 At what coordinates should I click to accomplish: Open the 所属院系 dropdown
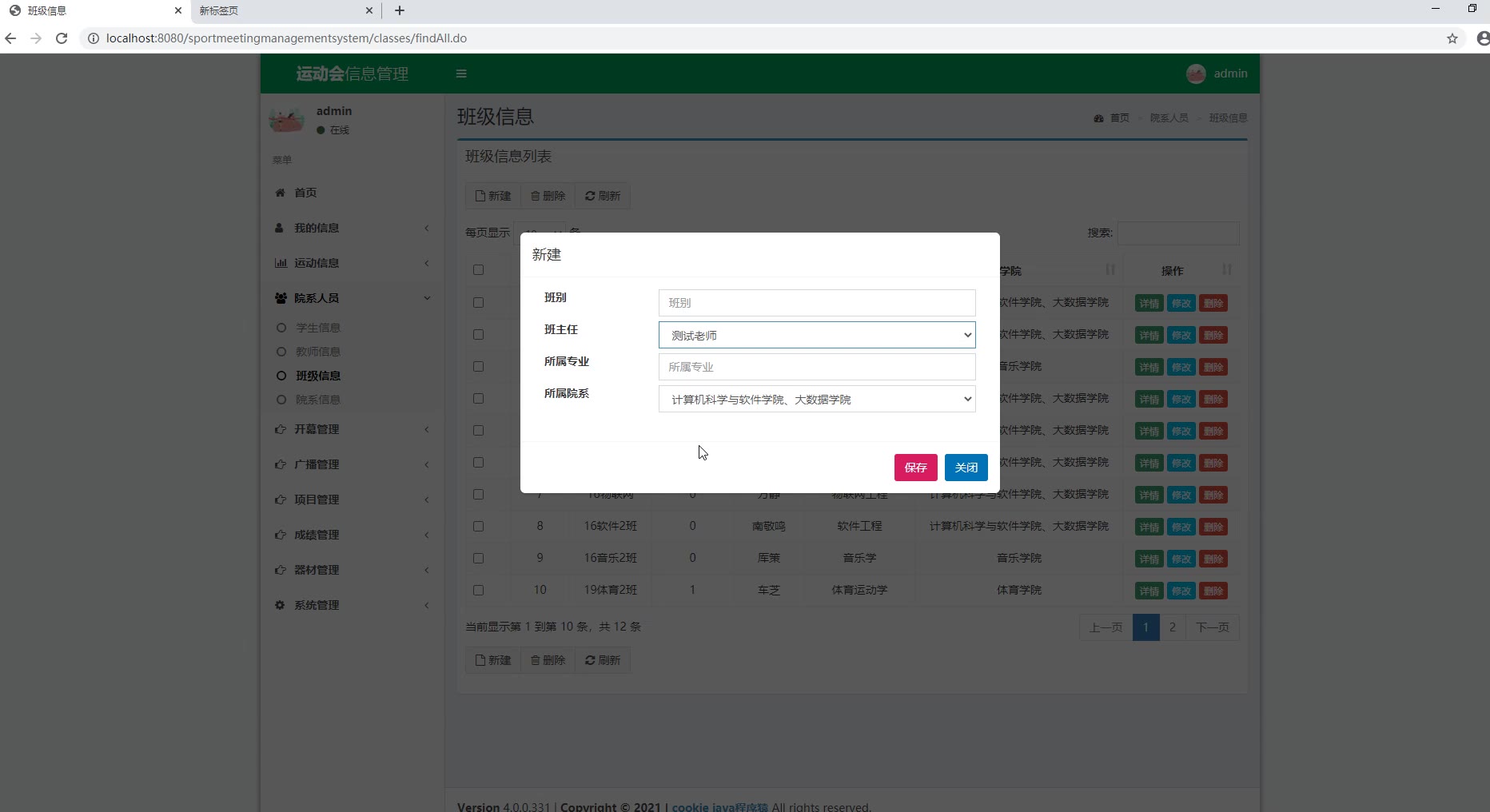point(816,399)
